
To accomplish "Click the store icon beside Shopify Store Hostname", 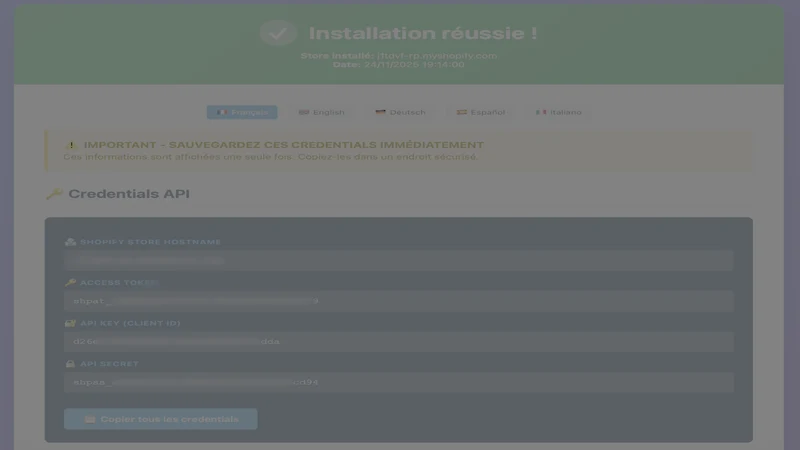I will (70, 242).
